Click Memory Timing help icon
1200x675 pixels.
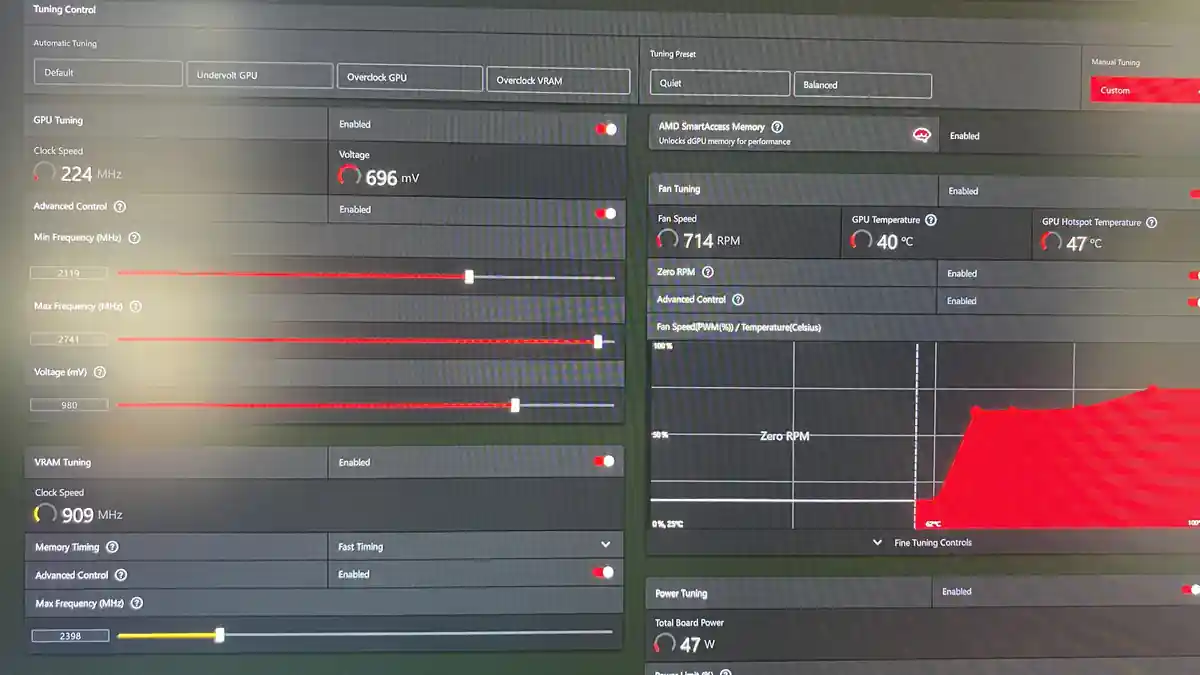[x=112, y=547]
